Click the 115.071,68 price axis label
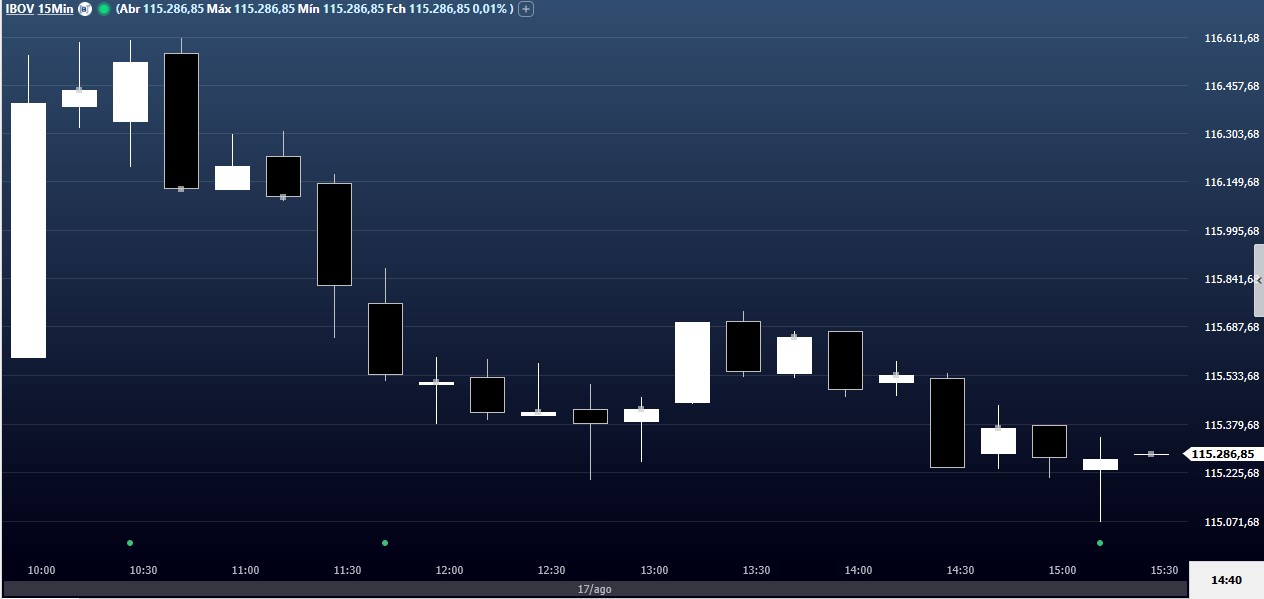 (x=1231, y=522)
